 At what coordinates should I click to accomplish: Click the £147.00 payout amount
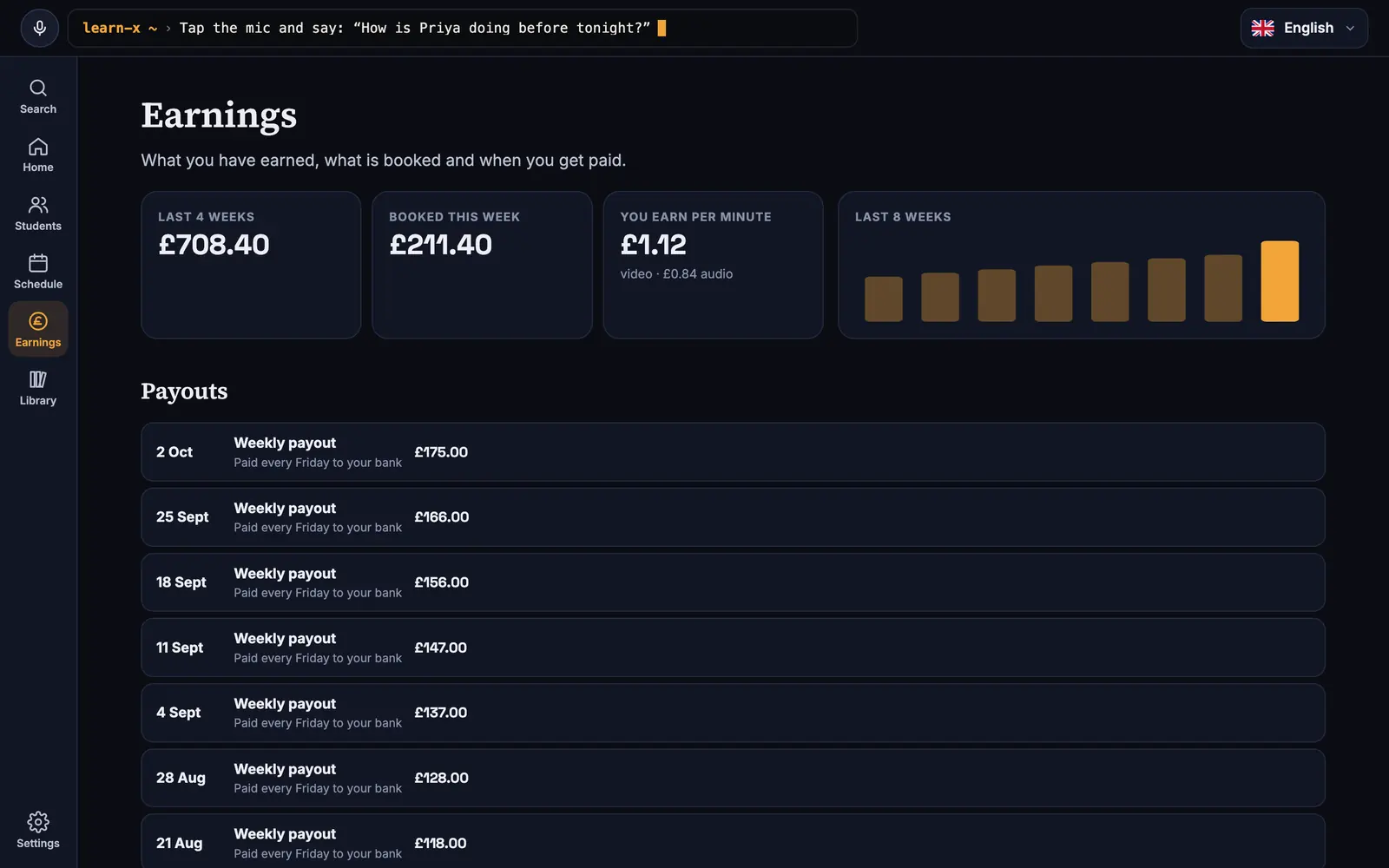pos(440,648)
